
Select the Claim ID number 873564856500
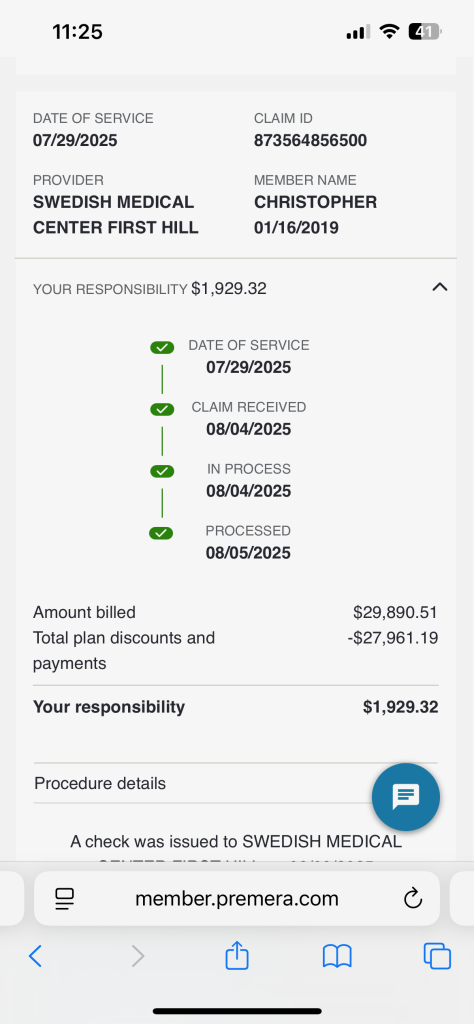point(310,140)
